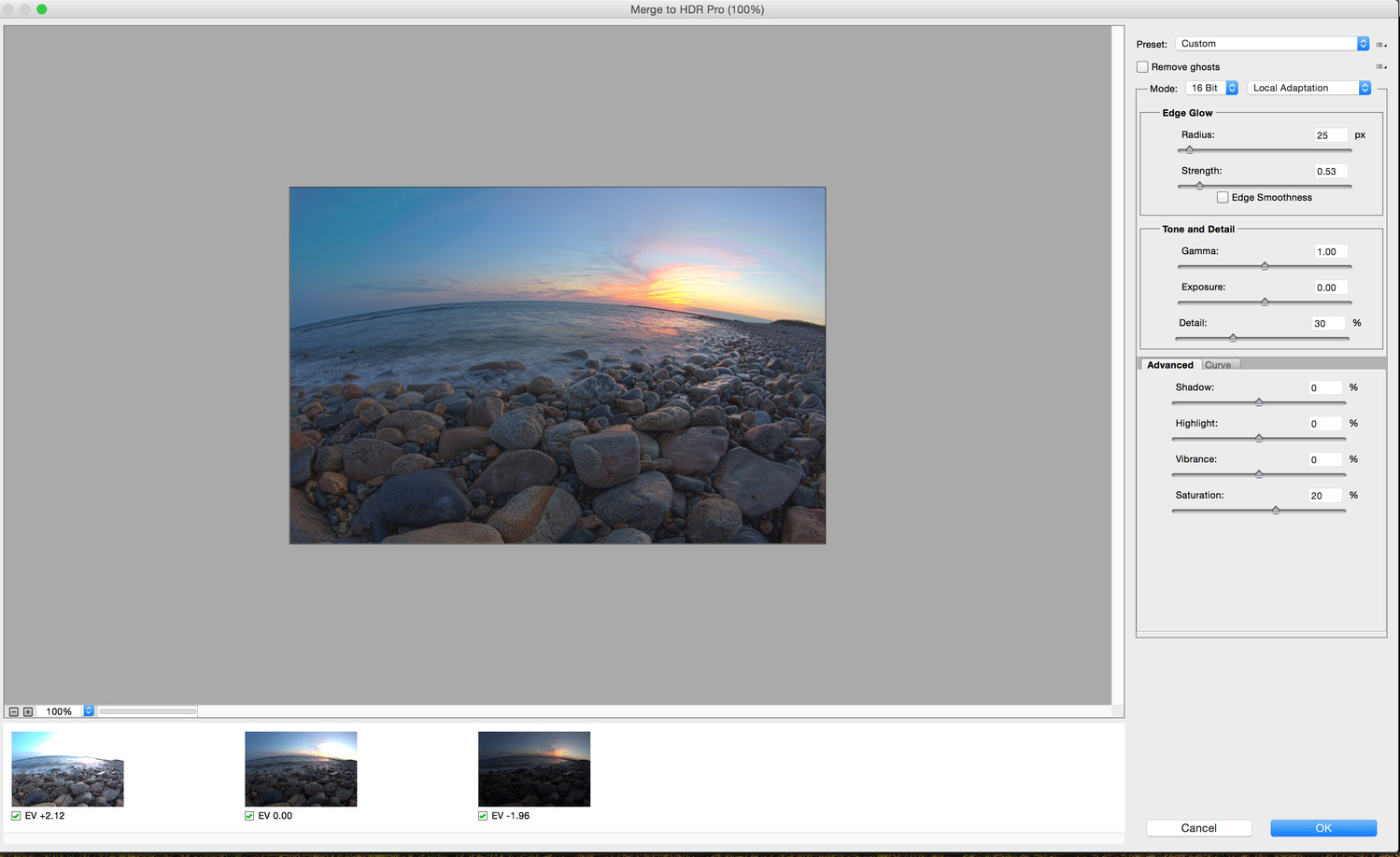The image size is (1400, 857).
Task: Click the Saturation slider handle
Action: point(1276,510)
